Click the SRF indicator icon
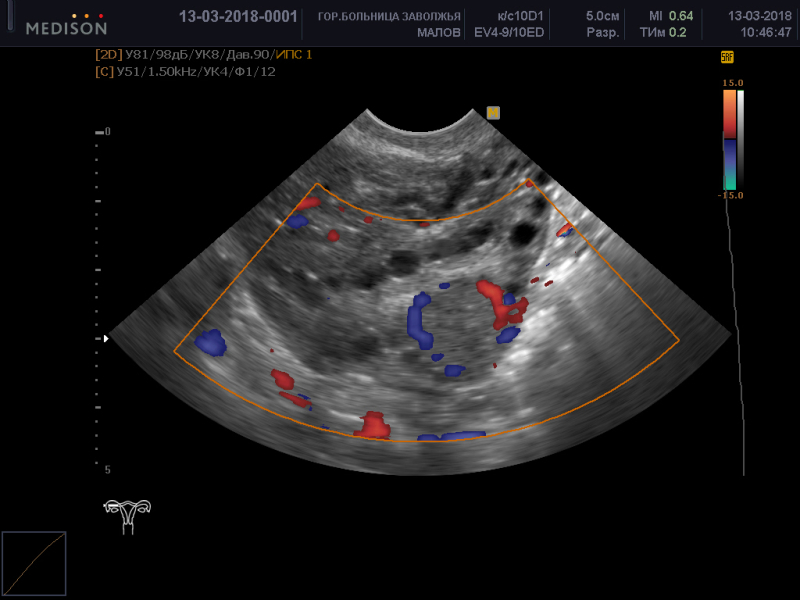Screen dimensions: 800x600 [727, 57]
